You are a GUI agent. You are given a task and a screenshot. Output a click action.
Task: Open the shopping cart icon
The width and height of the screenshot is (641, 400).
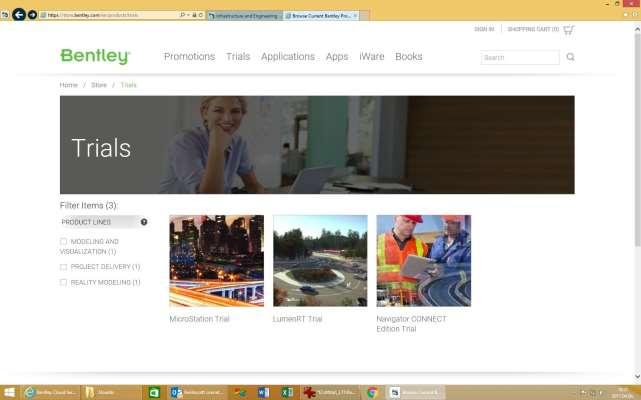tap(569, 29)
